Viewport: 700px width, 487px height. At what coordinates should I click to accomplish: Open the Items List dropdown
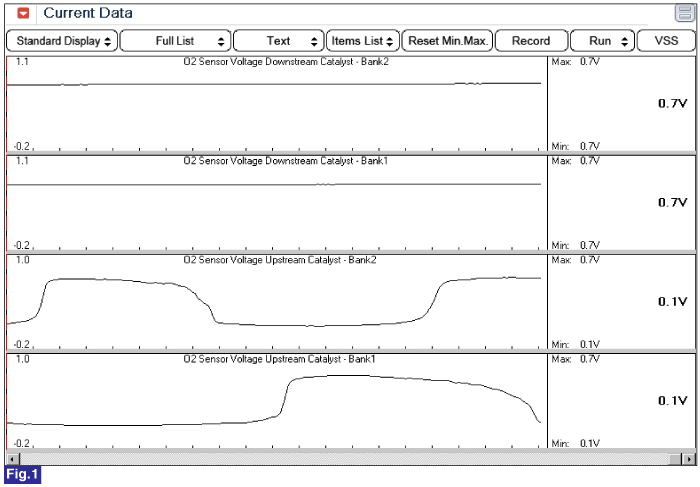click(363, 41)
